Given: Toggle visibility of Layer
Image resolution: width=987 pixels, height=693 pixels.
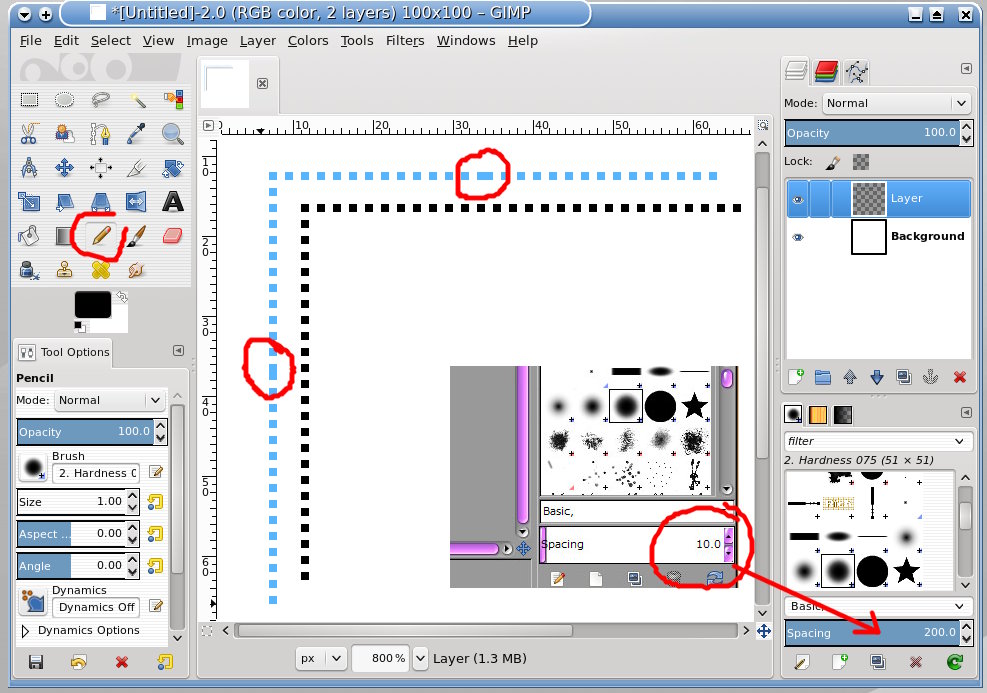Looking at the screenshot, I should [798, 200].
